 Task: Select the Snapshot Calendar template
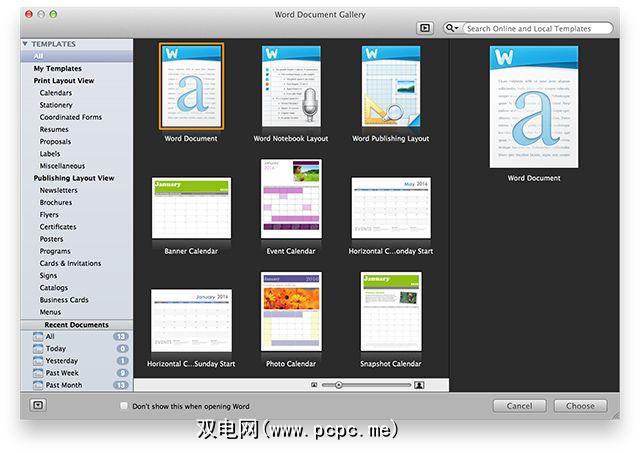[391, 311]
